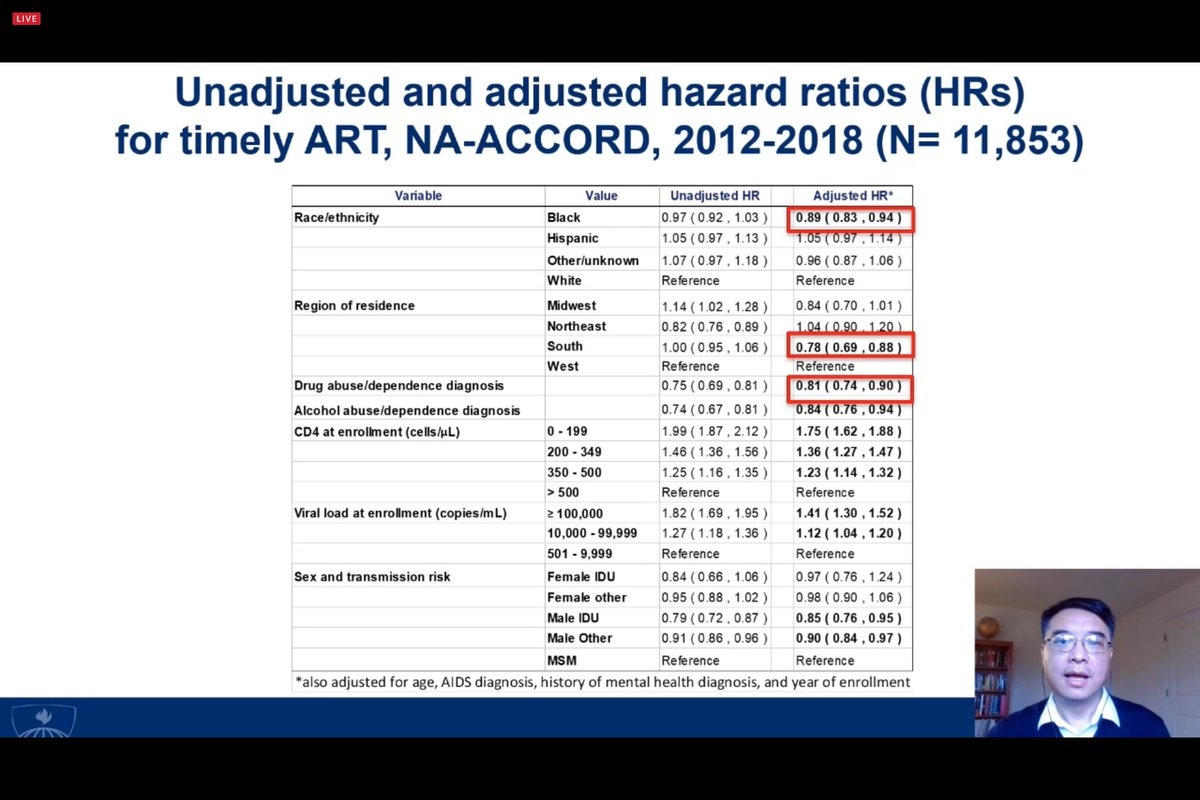This screenshot has height=800, width=1200.
Task: Select the '0 - 199' CD4 category
Action: click(x=567, y=432)
